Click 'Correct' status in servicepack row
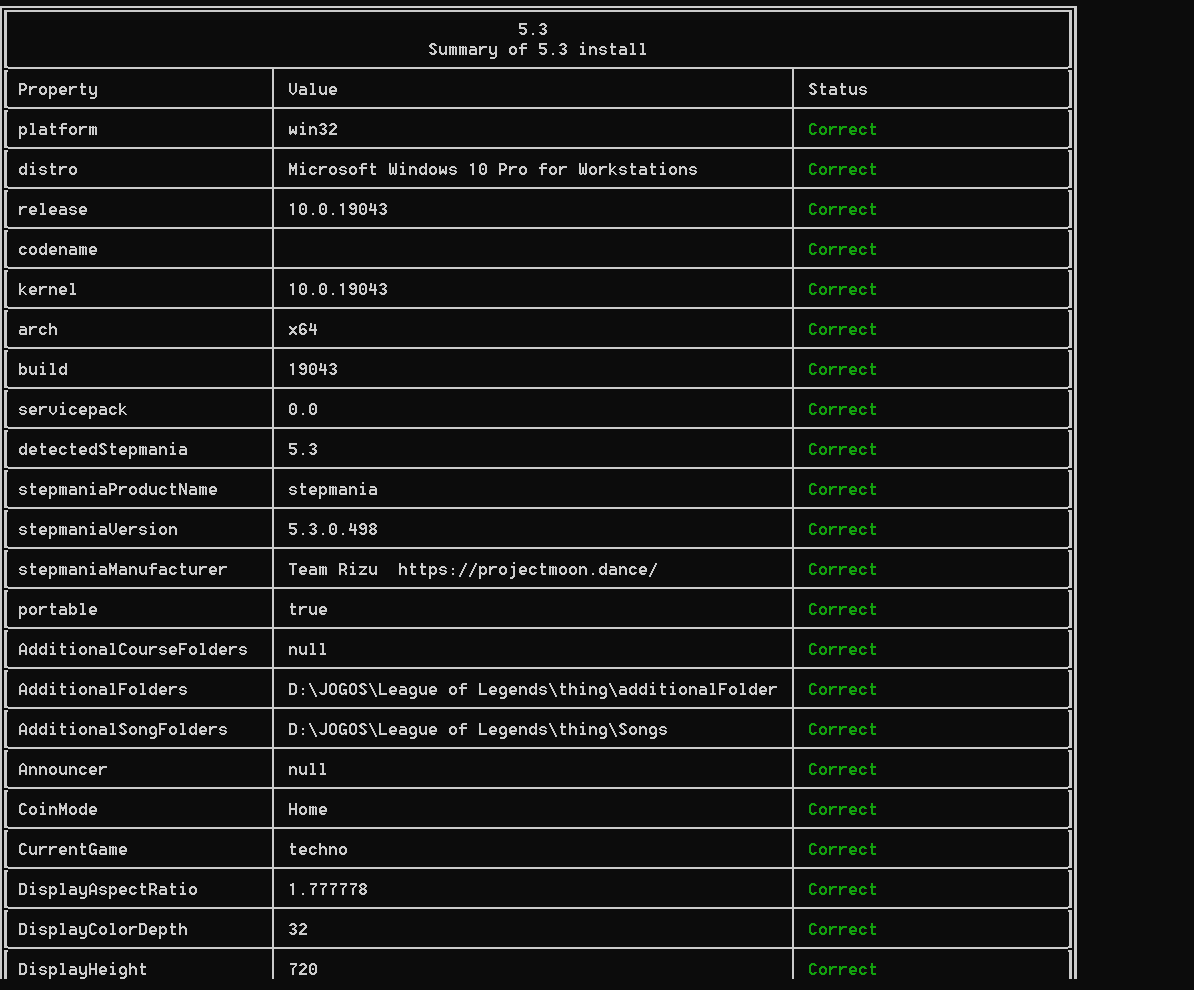 pyautogui.click(x=842, y=409)
